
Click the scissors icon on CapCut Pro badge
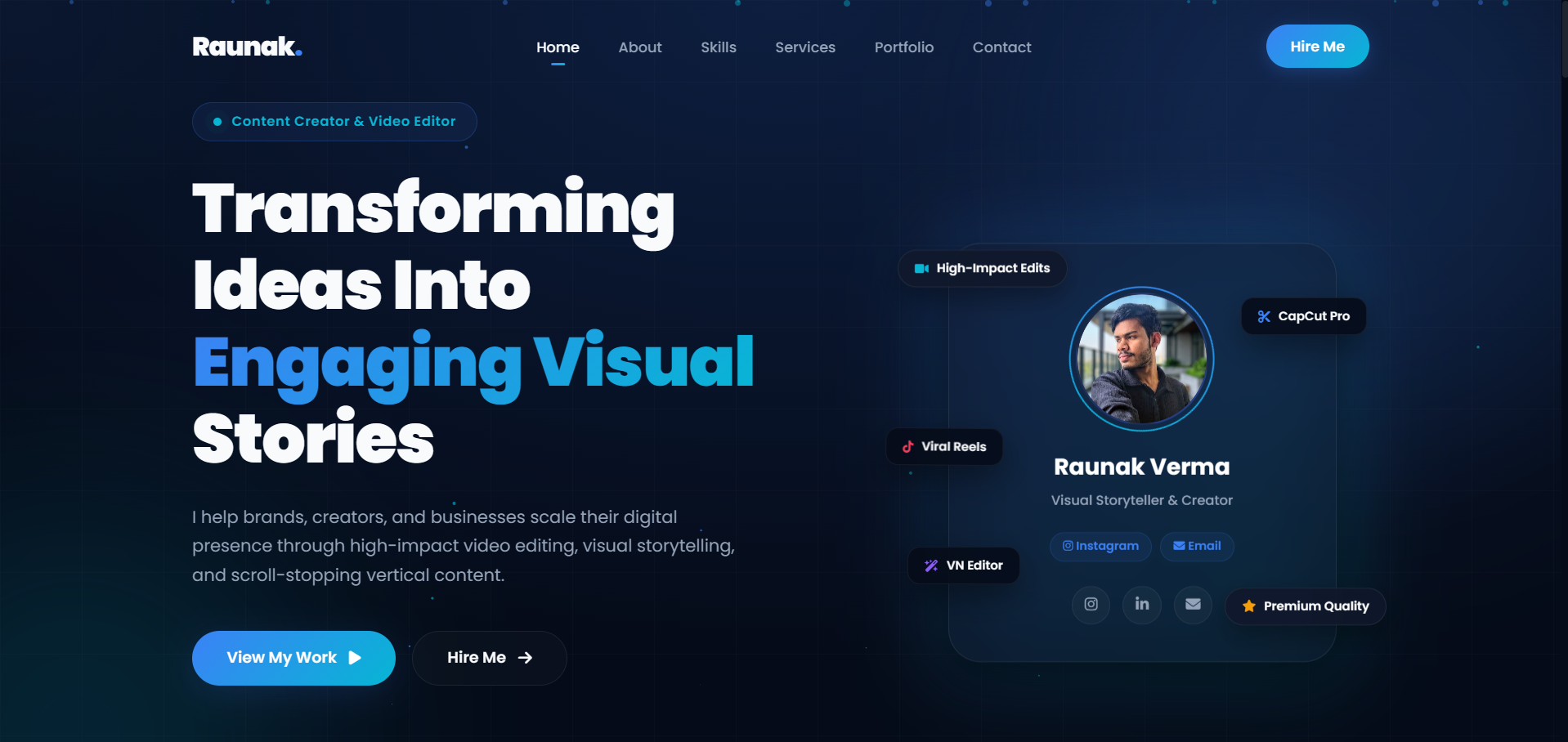[x=1264, y=316]
